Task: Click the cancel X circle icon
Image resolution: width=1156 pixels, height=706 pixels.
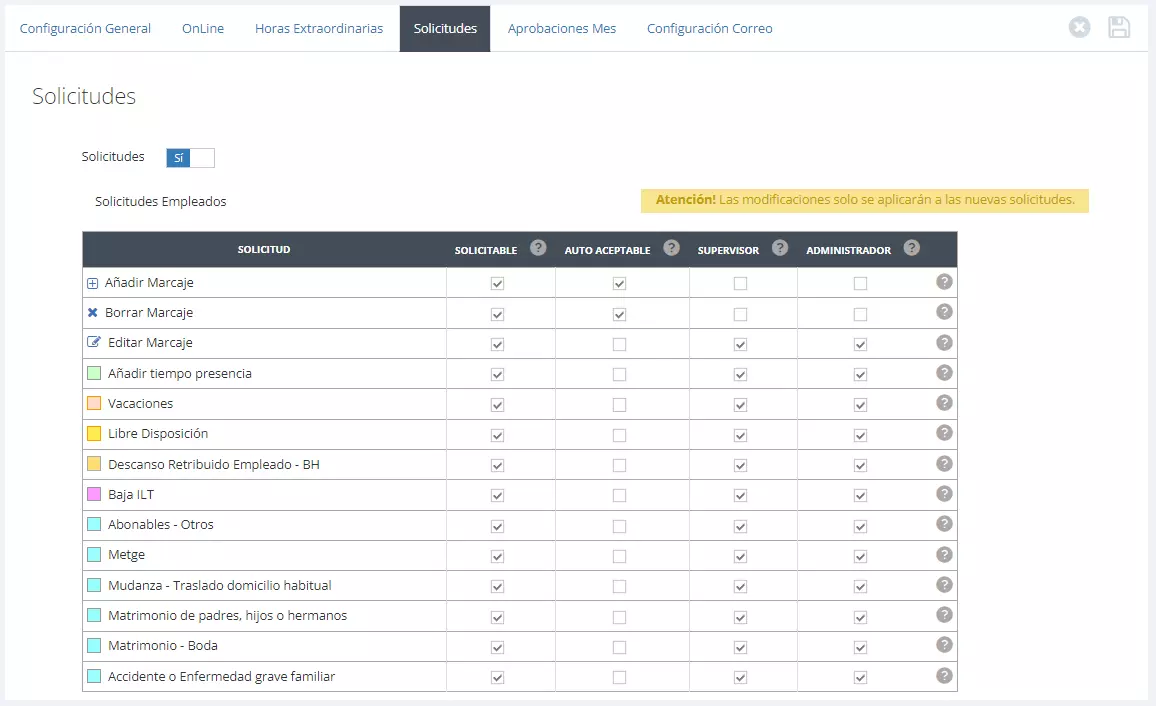Action: point(1079,27)
